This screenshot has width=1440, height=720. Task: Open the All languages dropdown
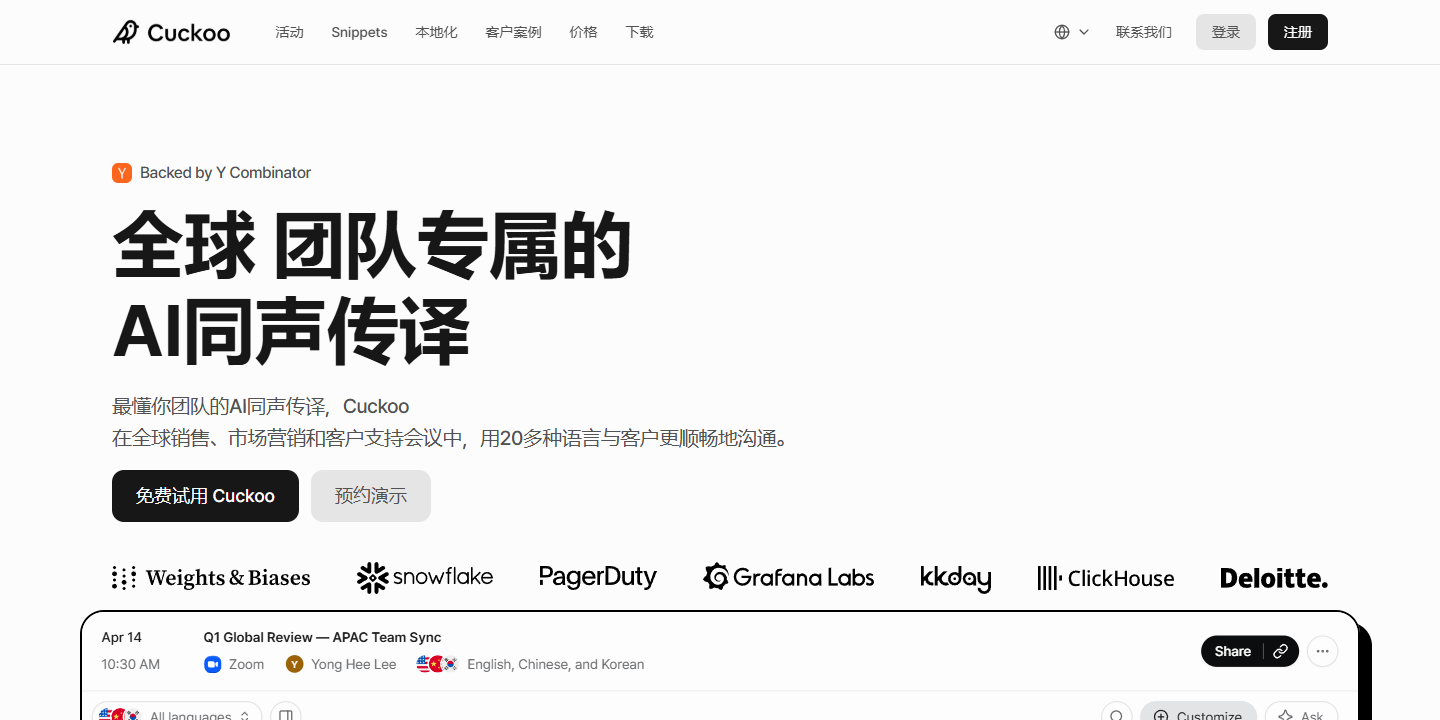pyautogui.click(x=177, y=715)
